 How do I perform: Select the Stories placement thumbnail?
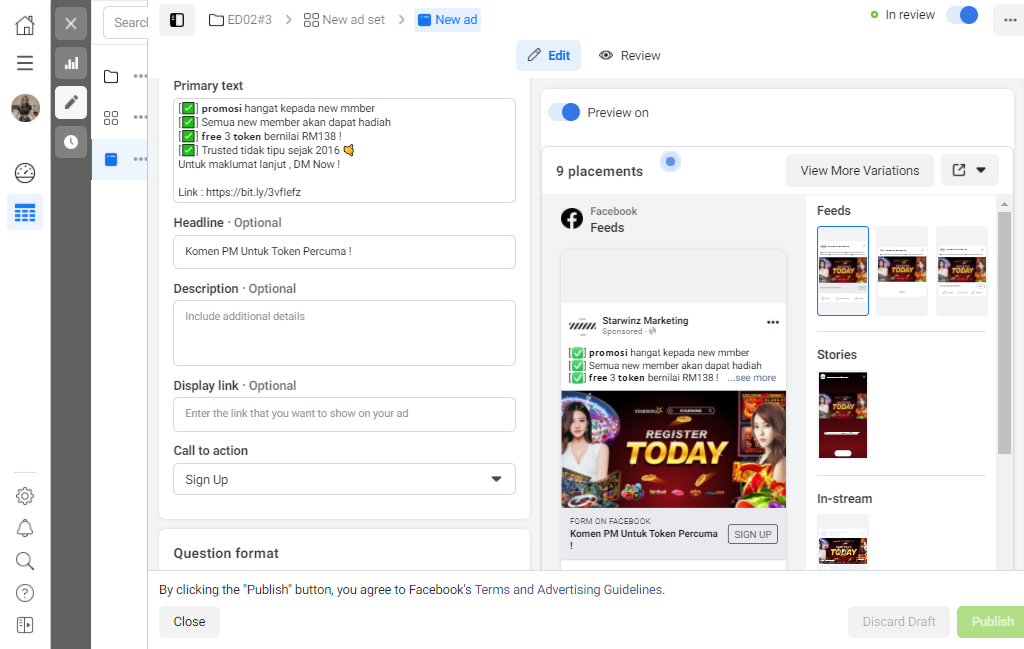(842, 415)
